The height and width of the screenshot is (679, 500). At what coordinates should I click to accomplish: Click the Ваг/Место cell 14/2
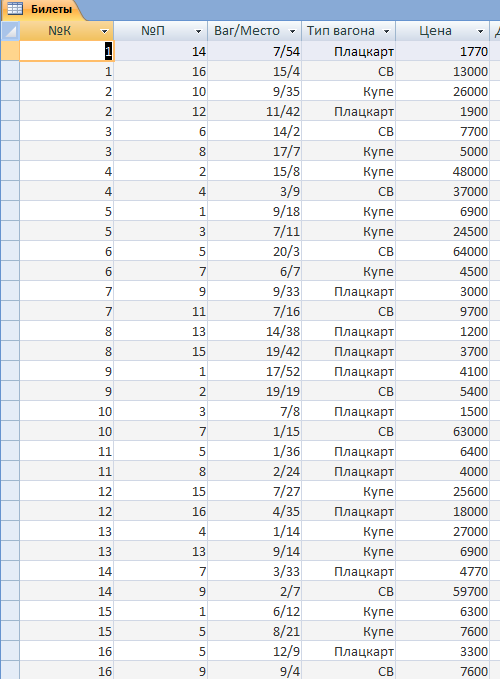[x=255, y=131]
